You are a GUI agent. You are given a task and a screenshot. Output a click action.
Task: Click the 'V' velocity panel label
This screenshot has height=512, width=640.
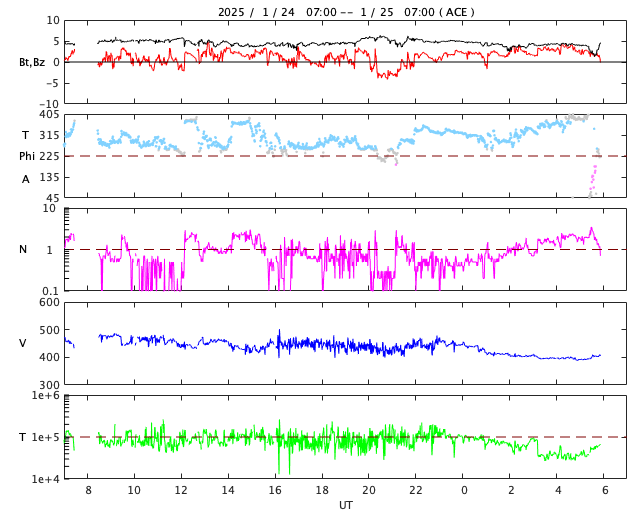coord(23,343)
